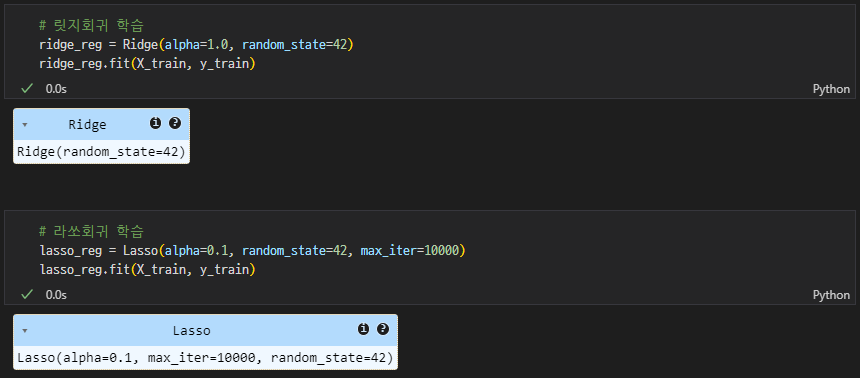Screen dimensions: 860x378
Task: Click the Lasso cell success checkmark
Action: coord(26,295)
